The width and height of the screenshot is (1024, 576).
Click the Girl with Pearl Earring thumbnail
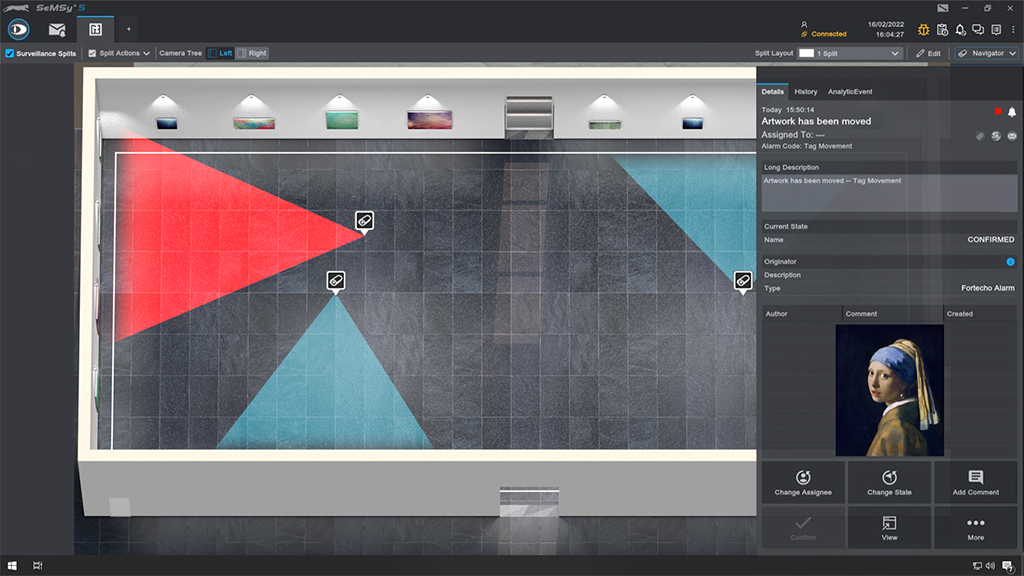(889, 390)
